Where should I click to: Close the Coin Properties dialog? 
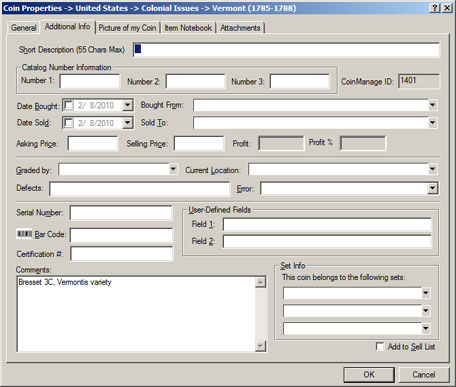[x=447, y=8]
